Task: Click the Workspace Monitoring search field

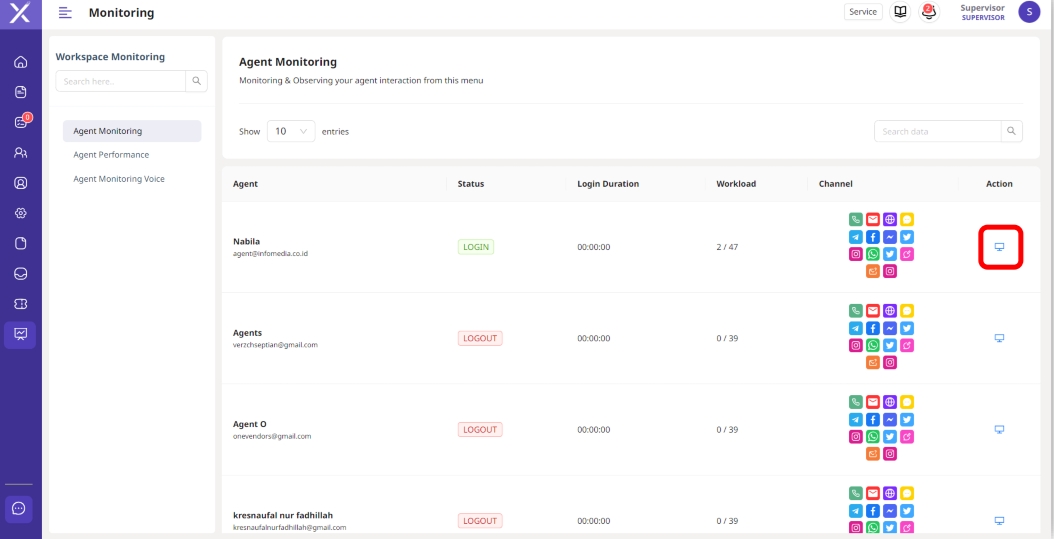Action: coord(120,81)
